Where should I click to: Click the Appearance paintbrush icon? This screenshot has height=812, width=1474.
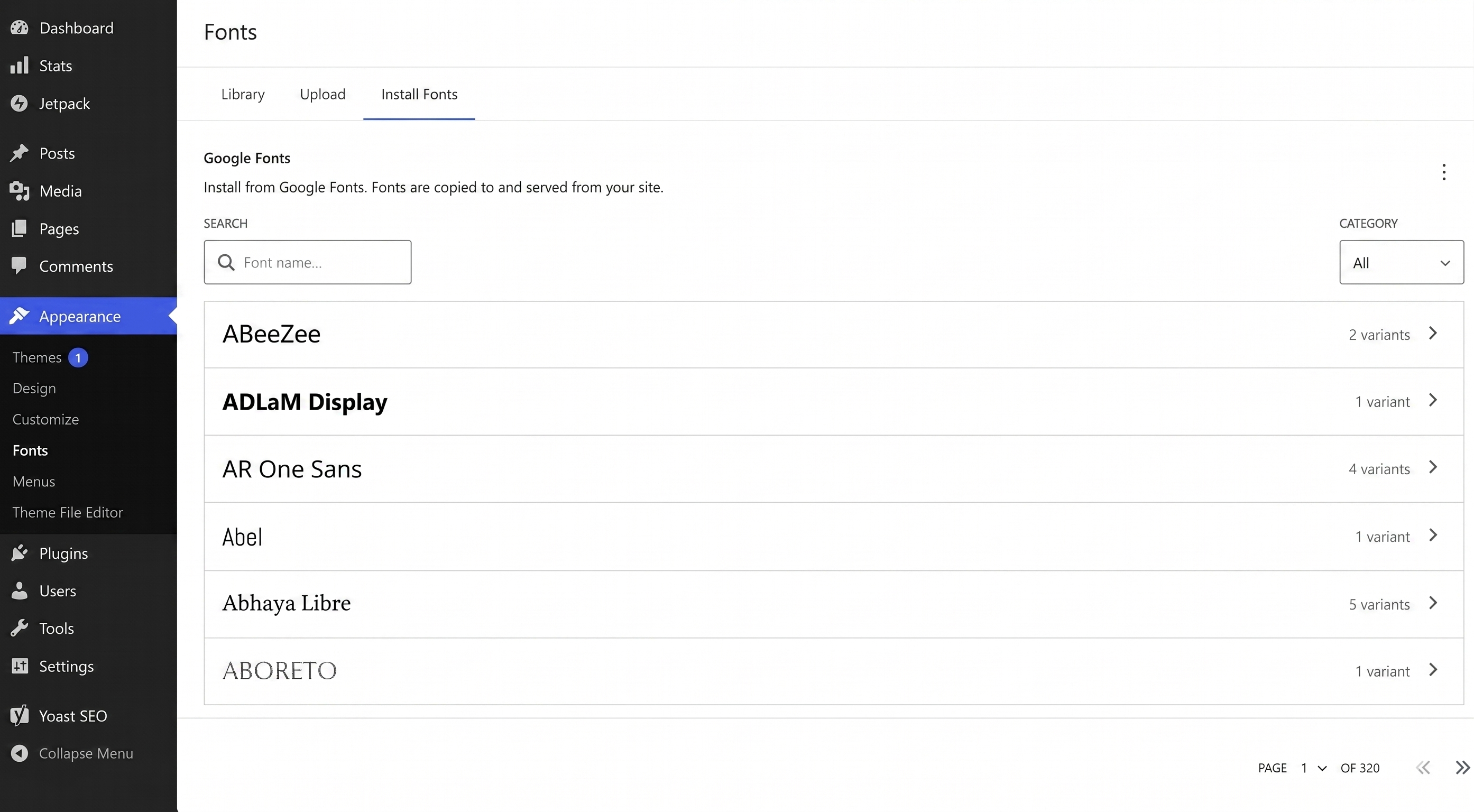coord(20,316)
